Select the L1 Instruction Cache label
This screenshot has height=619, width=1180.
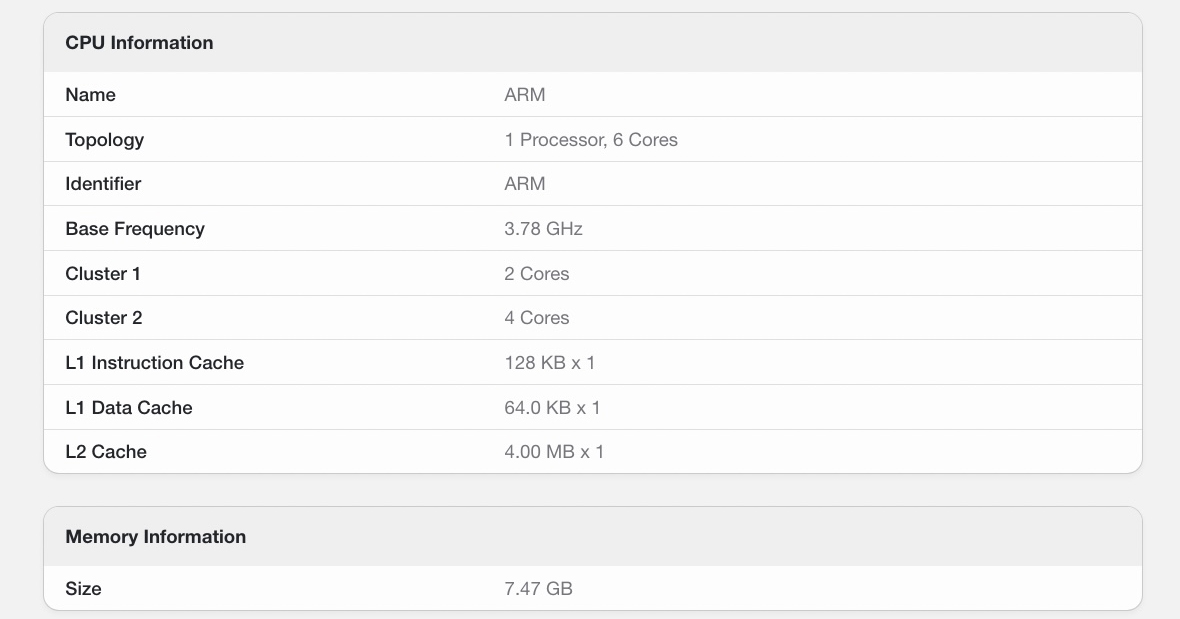pyautogui.click(x=155, y=363)
